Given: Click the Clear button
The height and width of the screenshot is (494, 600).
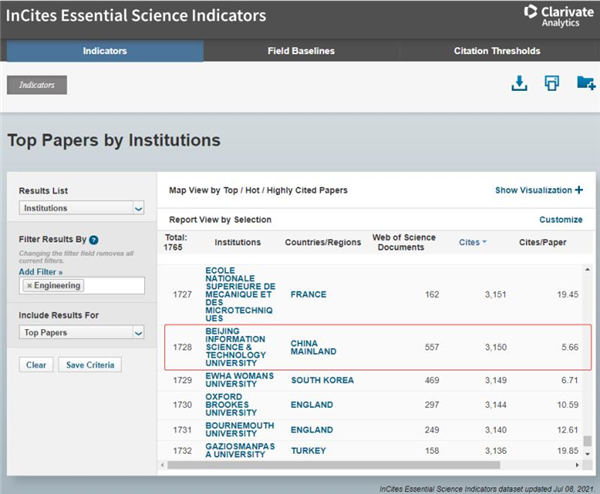Looking at the screenshot, I should click(36, 365).
